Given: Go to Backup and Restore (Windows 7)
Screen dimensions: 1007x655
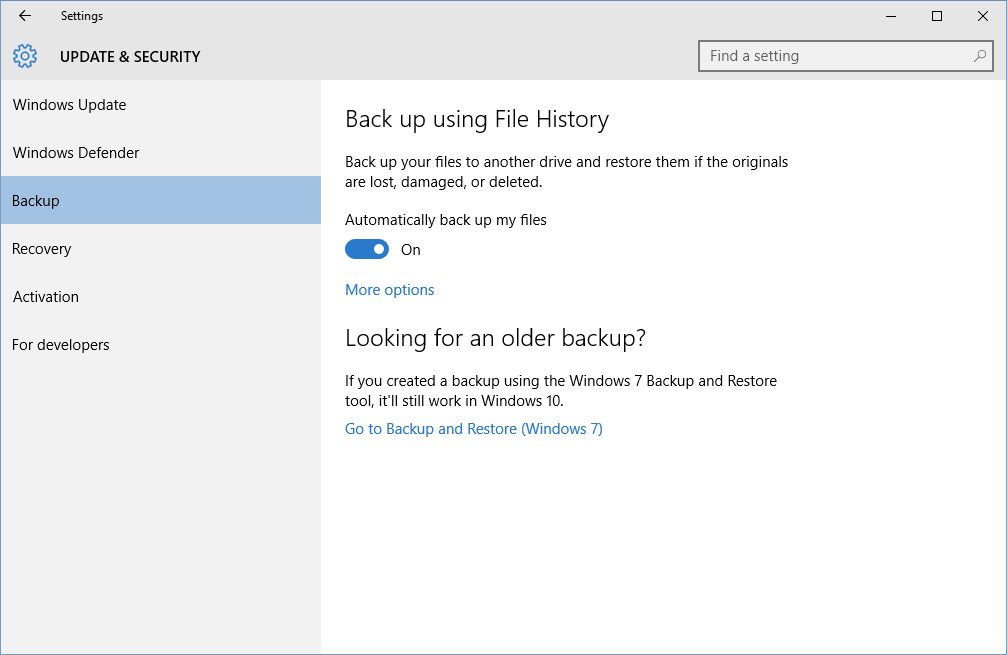Looking at the screenshot, I should click(x=474, y=428).
